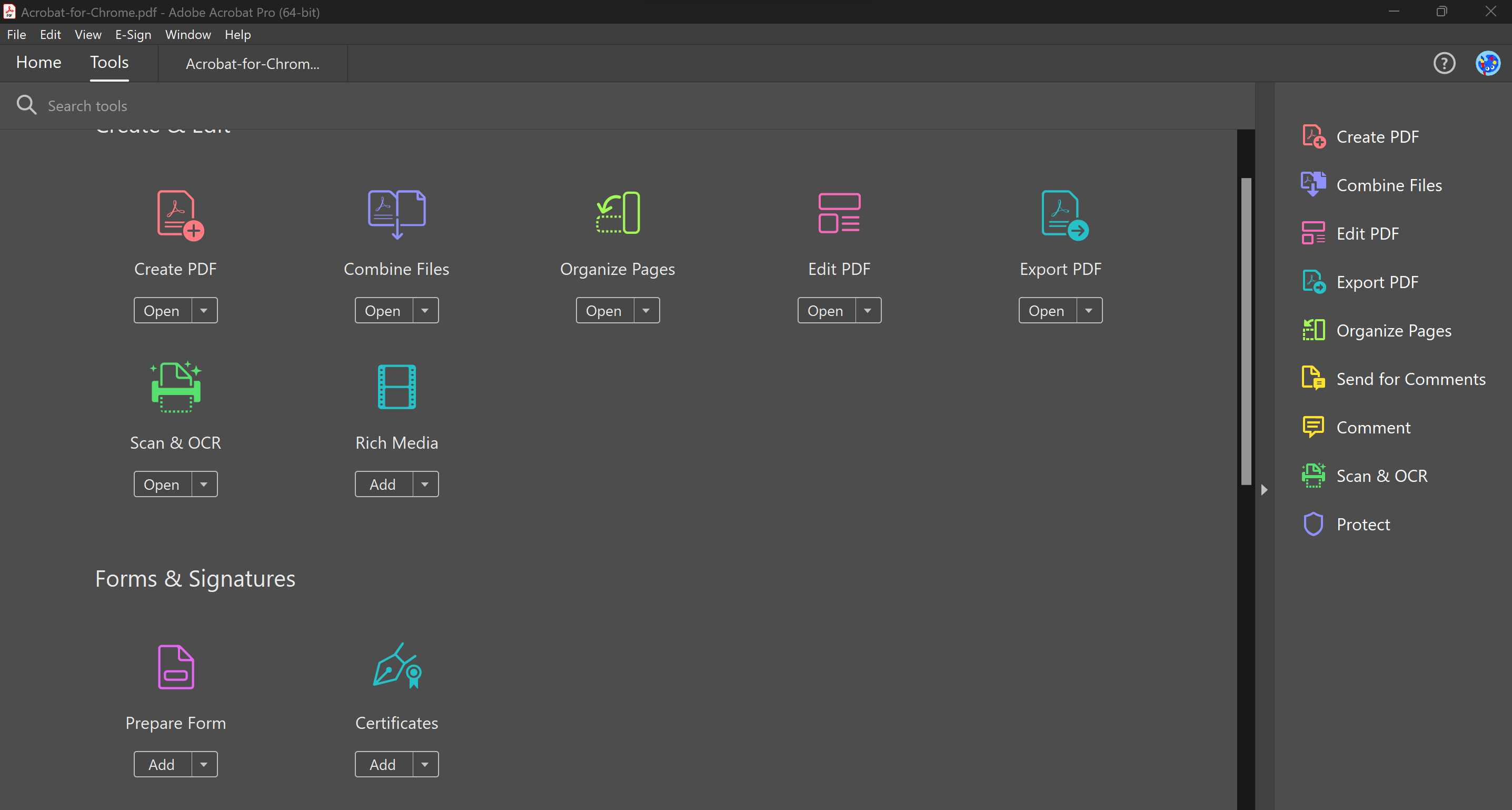
Task: Expand the Create PDF Open dropdown arrow
Action: pos(204,310)
